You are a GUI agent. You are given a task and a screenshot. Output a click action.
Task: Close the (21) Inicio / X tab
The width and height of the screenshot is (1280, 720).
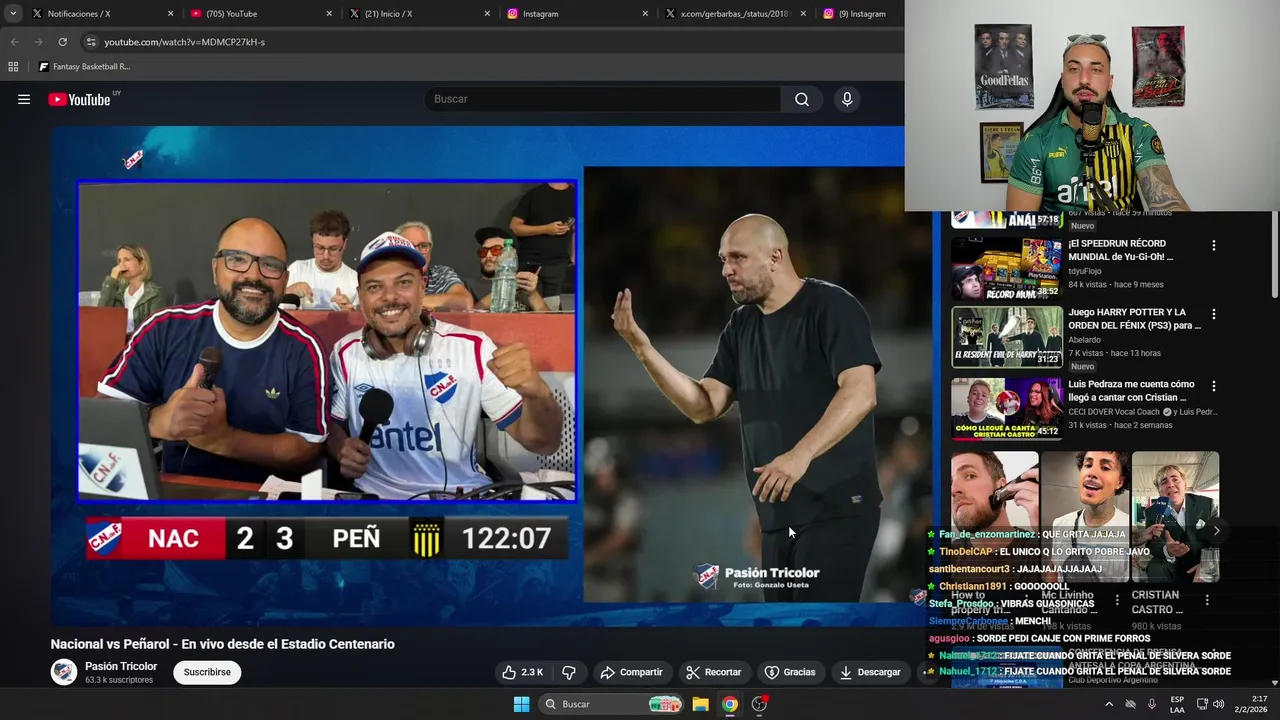pyautogui.click(x=487, y=14)
